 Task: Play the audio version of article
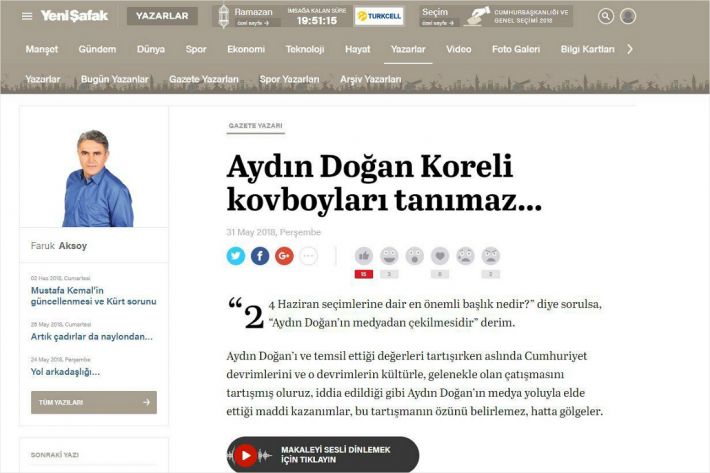(x=245, y=456)
